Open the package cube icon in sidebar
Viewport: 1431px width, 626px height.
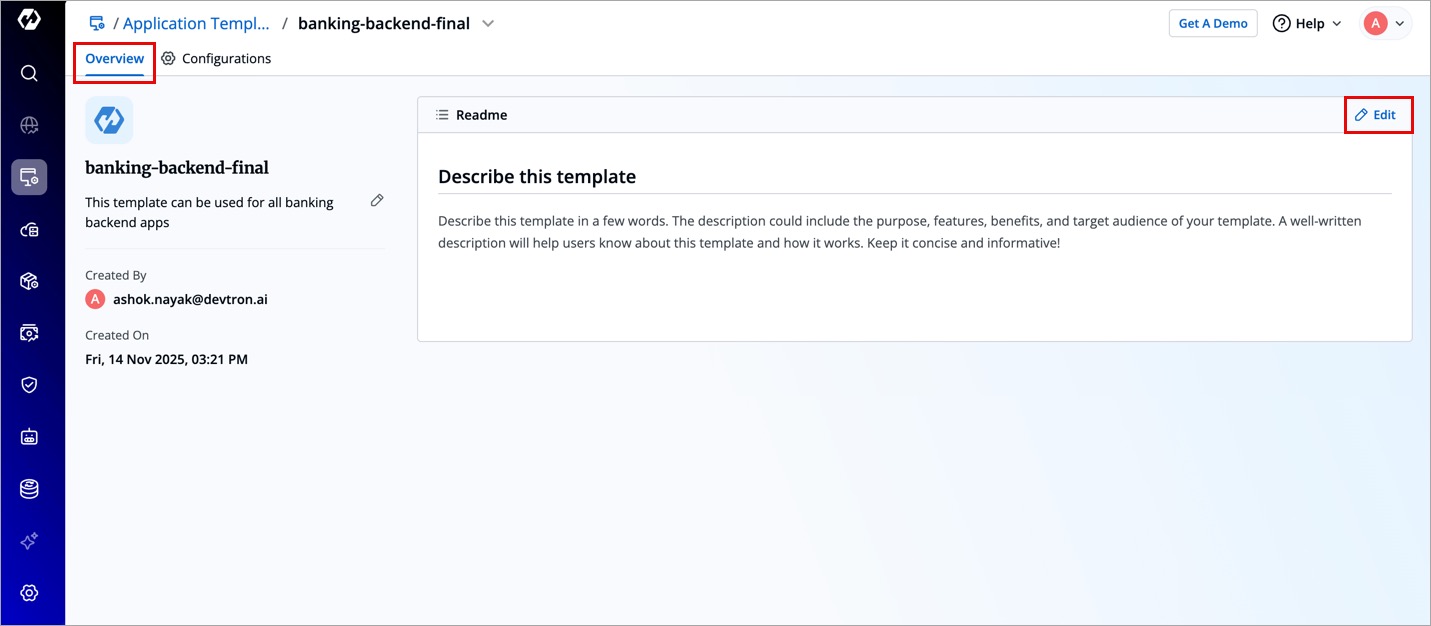(29, 282)
